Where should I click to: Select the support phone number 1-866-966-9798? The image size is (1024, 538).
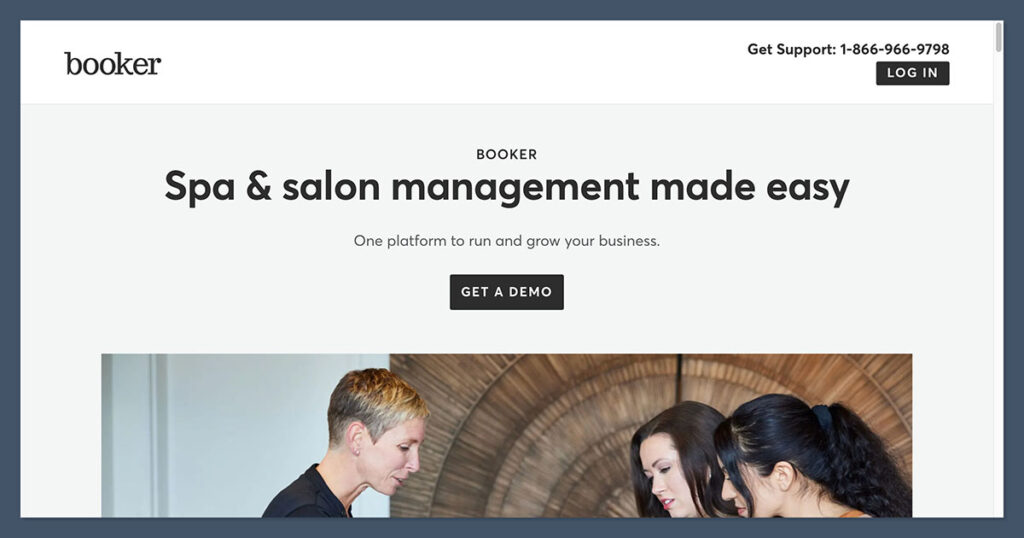click(x=895, y=49)
